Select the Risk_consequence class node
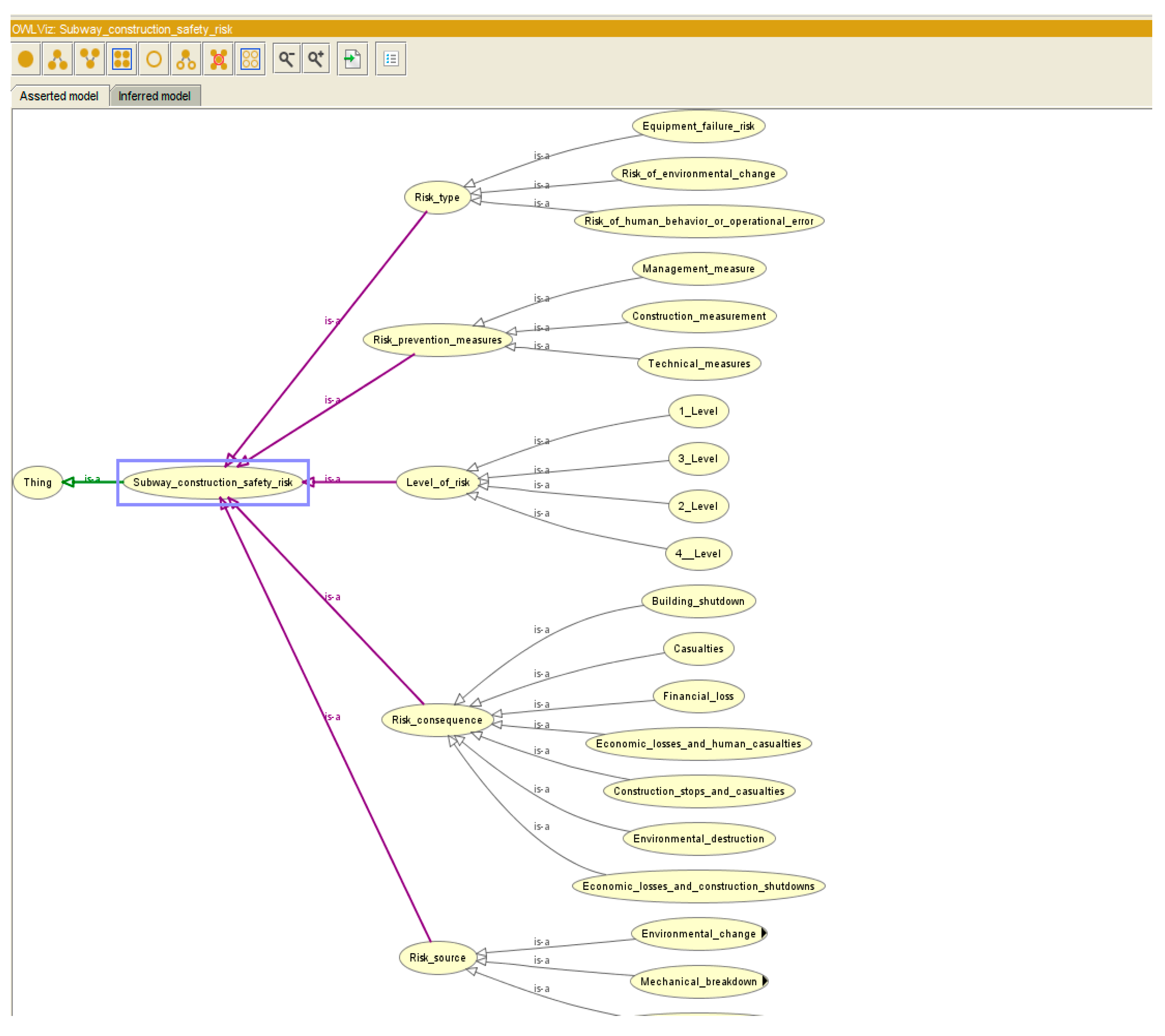The width and height of the screenshot is (1165, 1036). point(437,720)
